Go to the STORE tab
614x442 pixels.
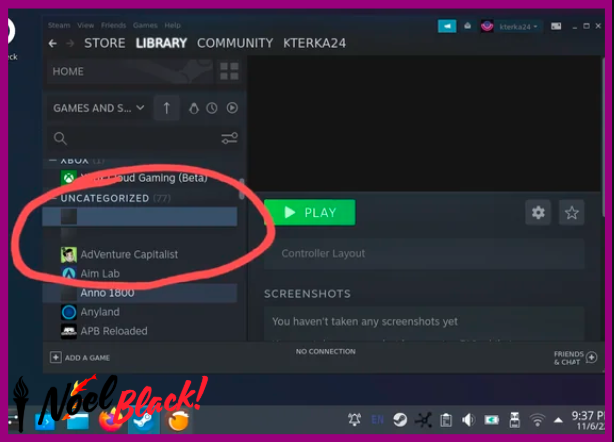coord(105,43)
